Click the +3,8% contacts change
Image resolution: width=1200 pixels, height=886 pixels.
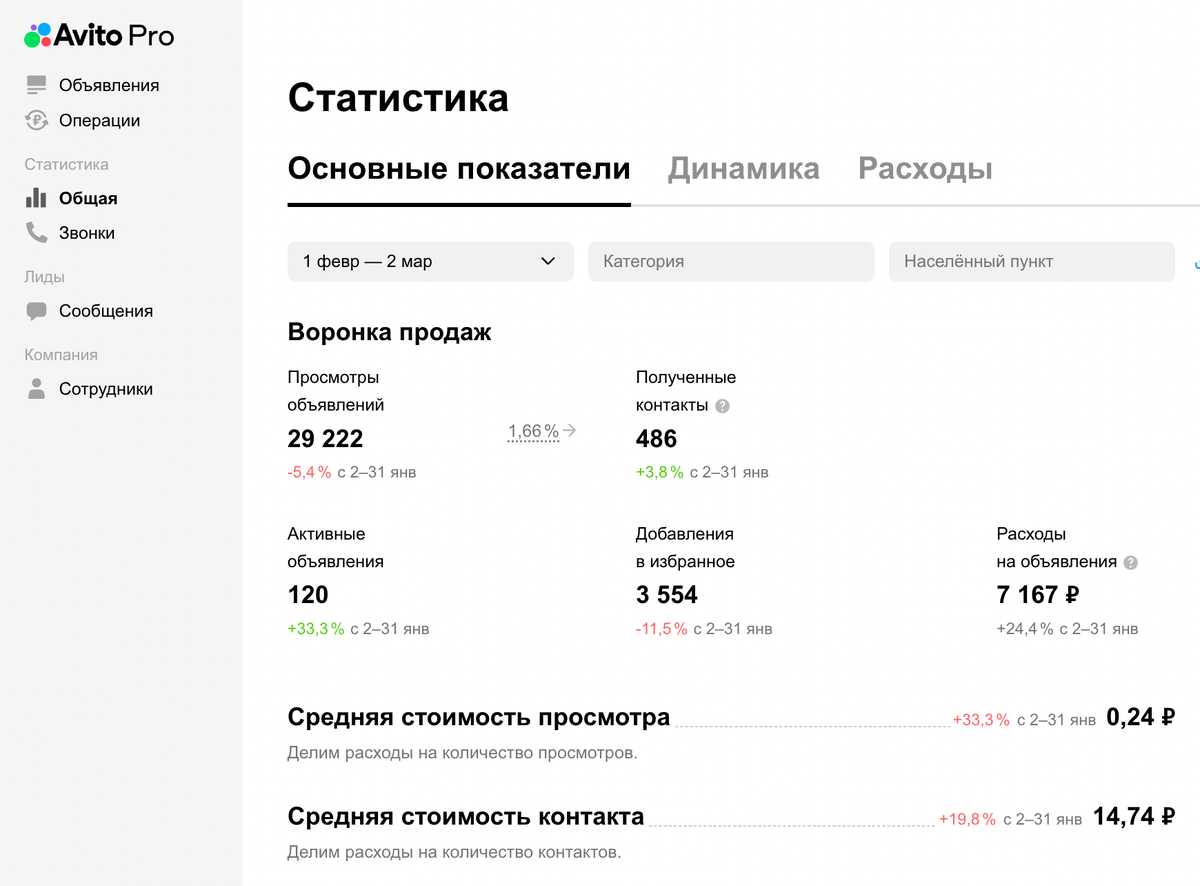660,472
